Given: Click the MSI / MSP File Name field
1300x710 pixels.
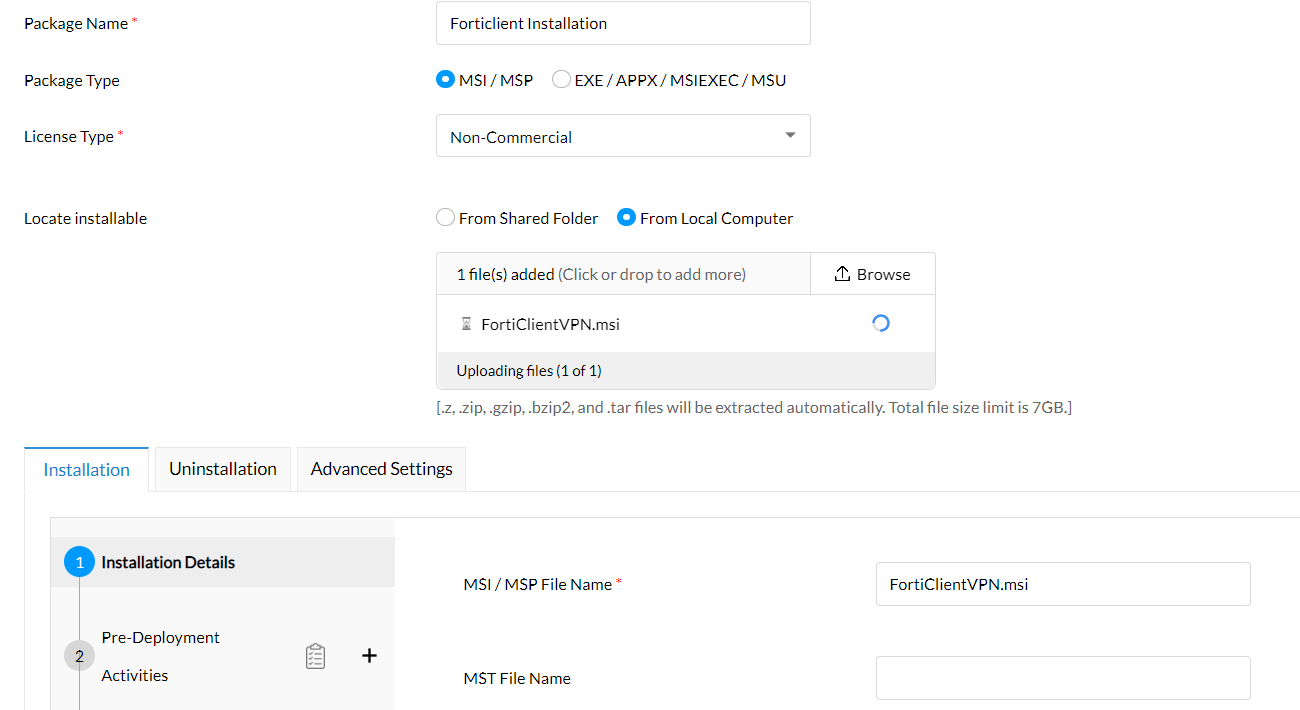Looking at the screenshot, I should click(1063, 584).
